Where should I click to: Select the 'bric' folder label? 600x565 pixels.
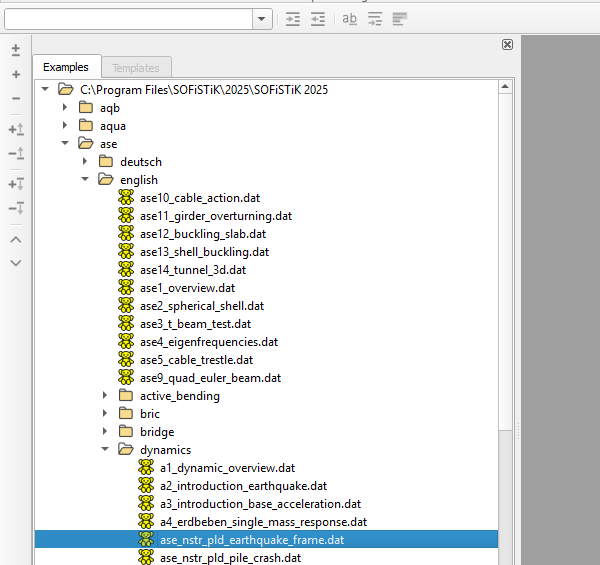pos(150,414)
